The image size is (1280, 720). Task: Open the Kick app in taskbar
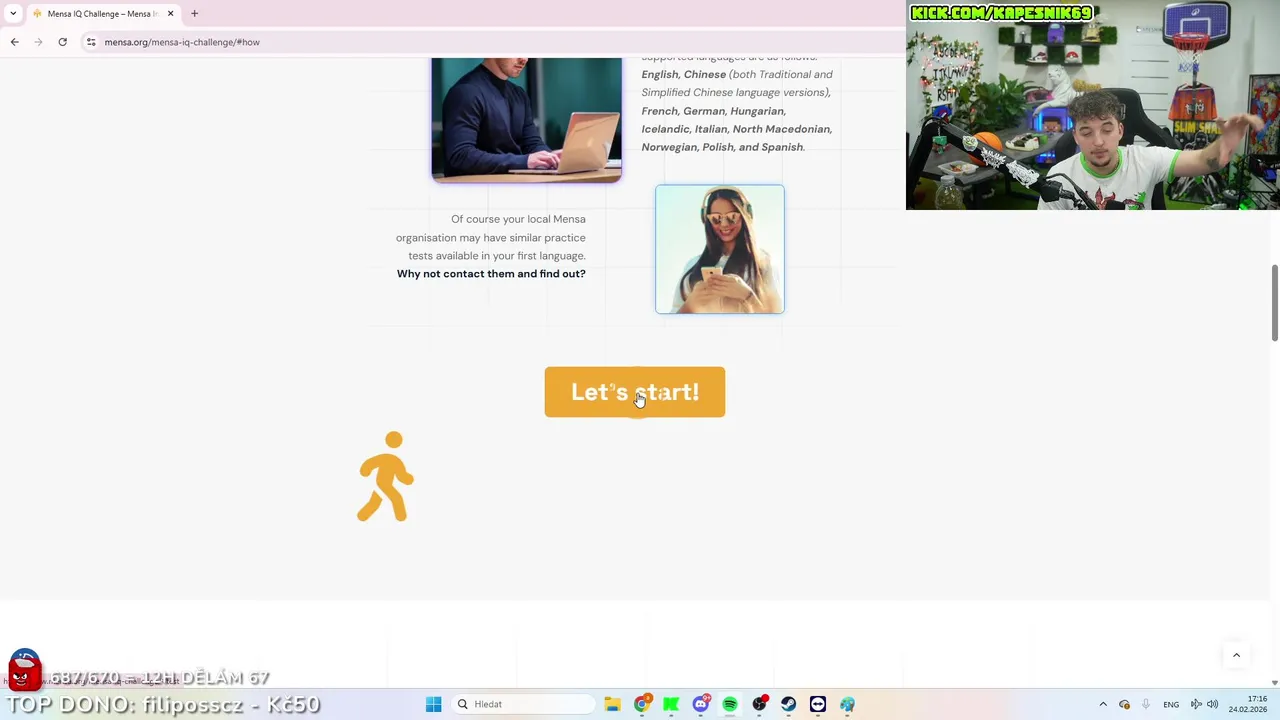(671, 704)
